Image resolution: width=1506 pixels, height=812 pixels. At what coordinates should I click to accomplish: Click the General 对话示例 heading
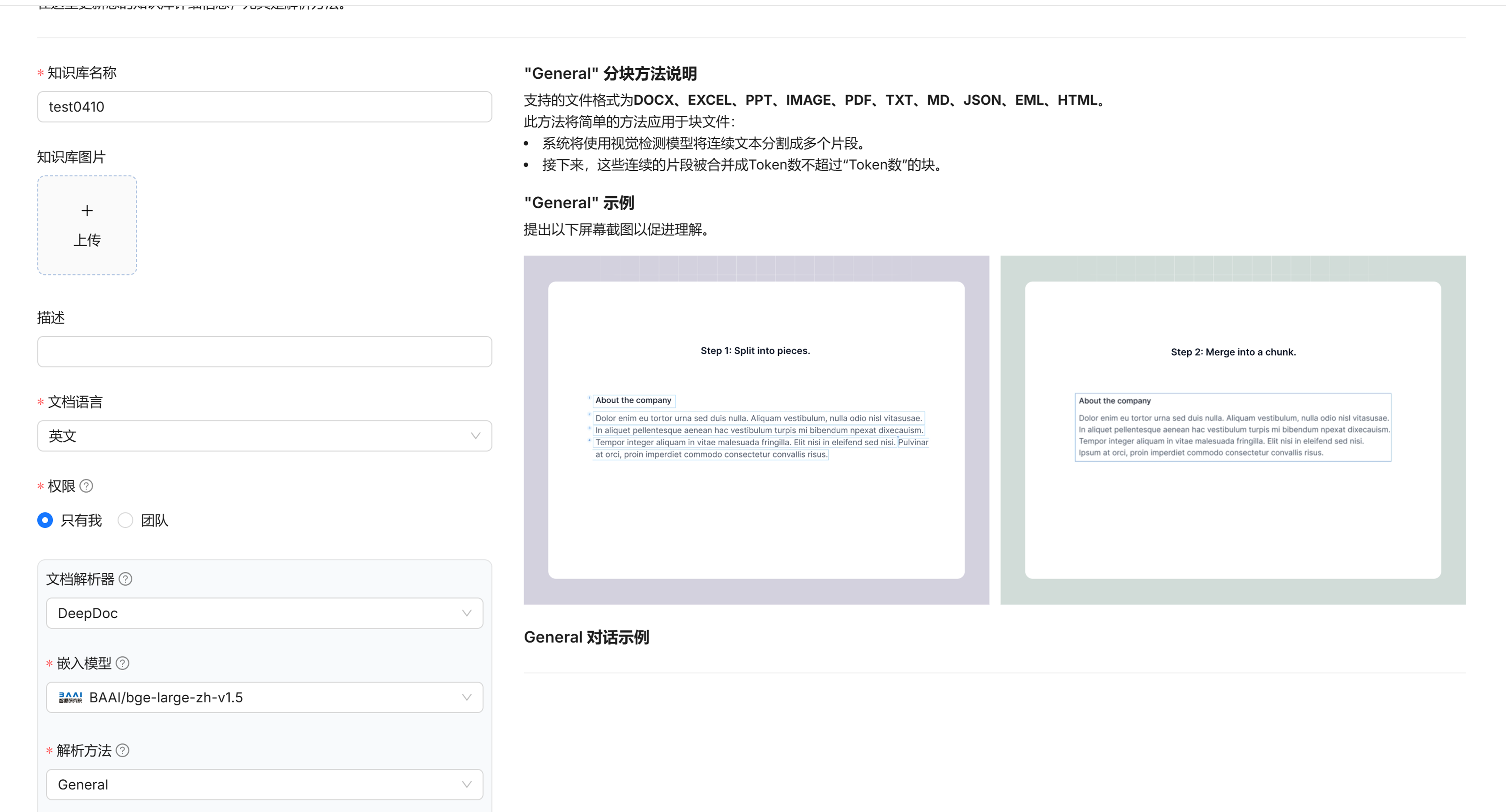click(x=586, y=637)
